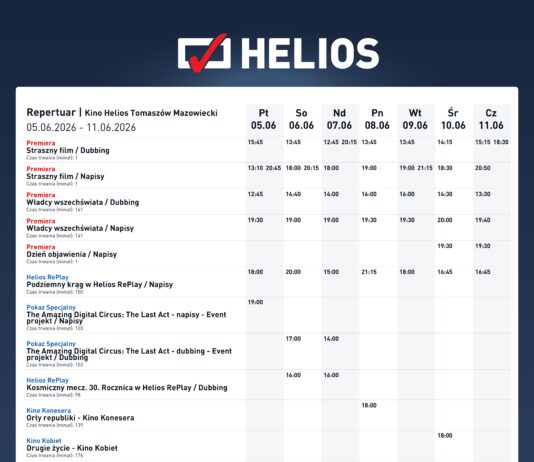Select 17:00 Saturday Amazing Digital Circus dubbing showtime
This screenshot has height=462, width=534.
click(x=293, y=339)
